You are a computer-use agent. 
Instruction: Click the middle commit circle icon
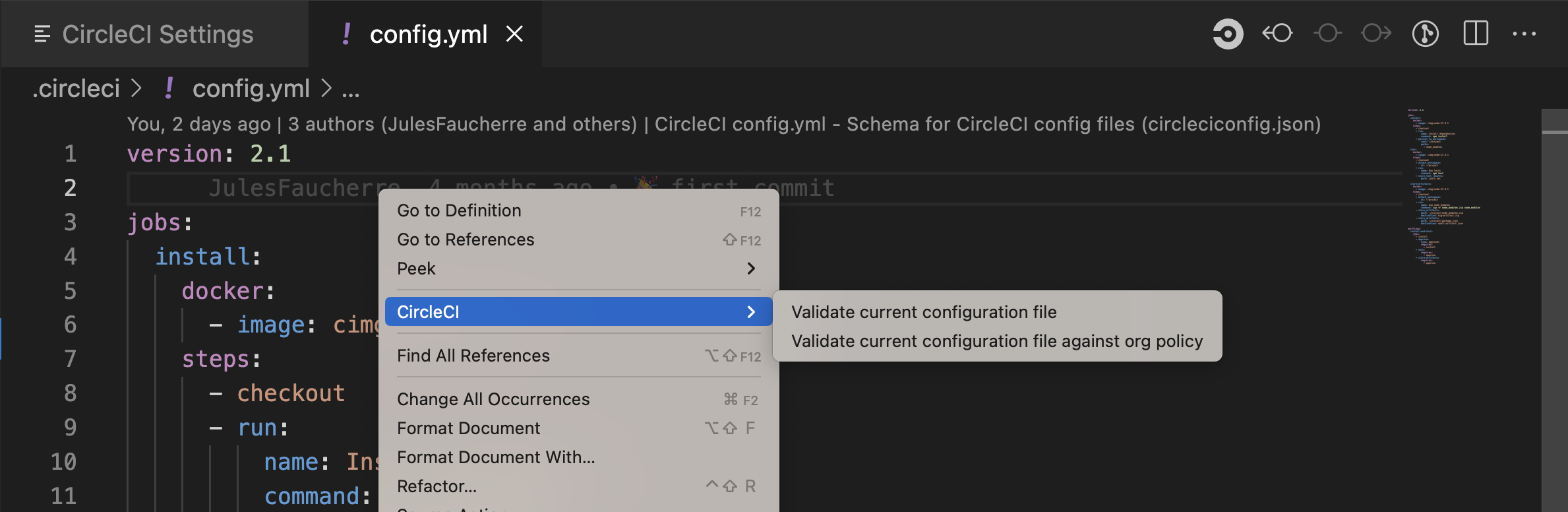[1327, 33]
